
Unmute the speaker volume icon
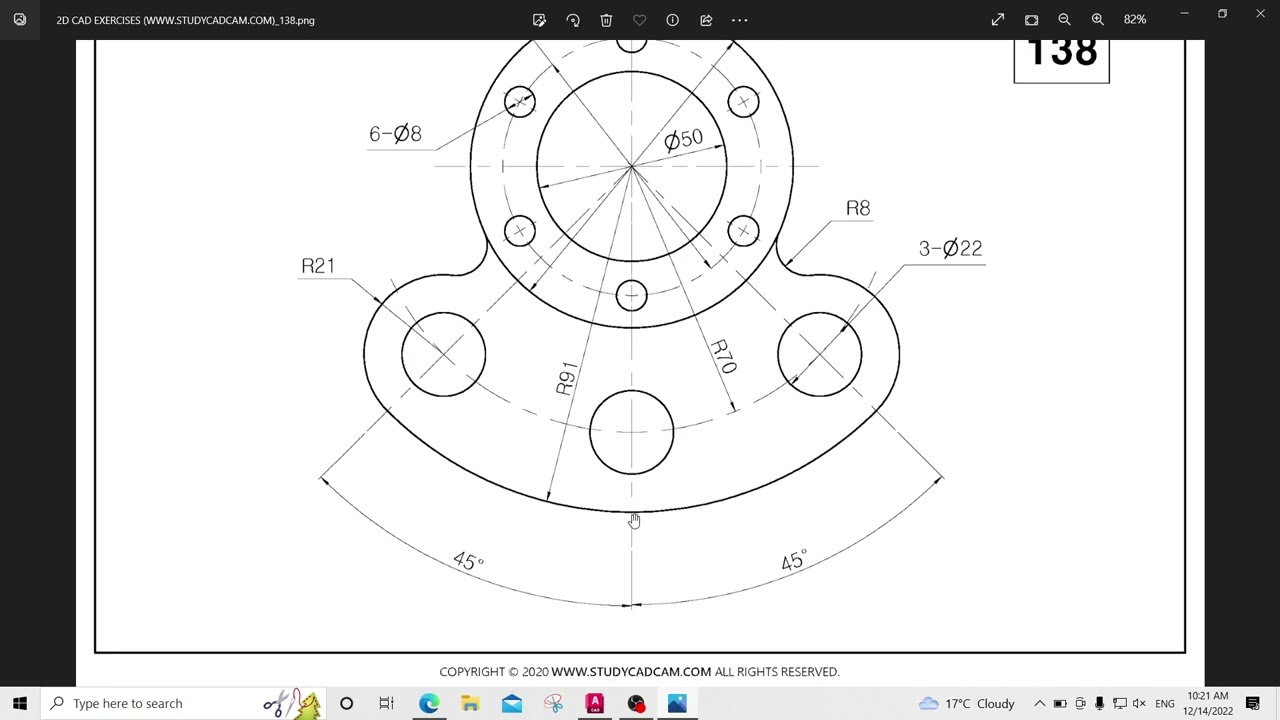point(1139,703)
